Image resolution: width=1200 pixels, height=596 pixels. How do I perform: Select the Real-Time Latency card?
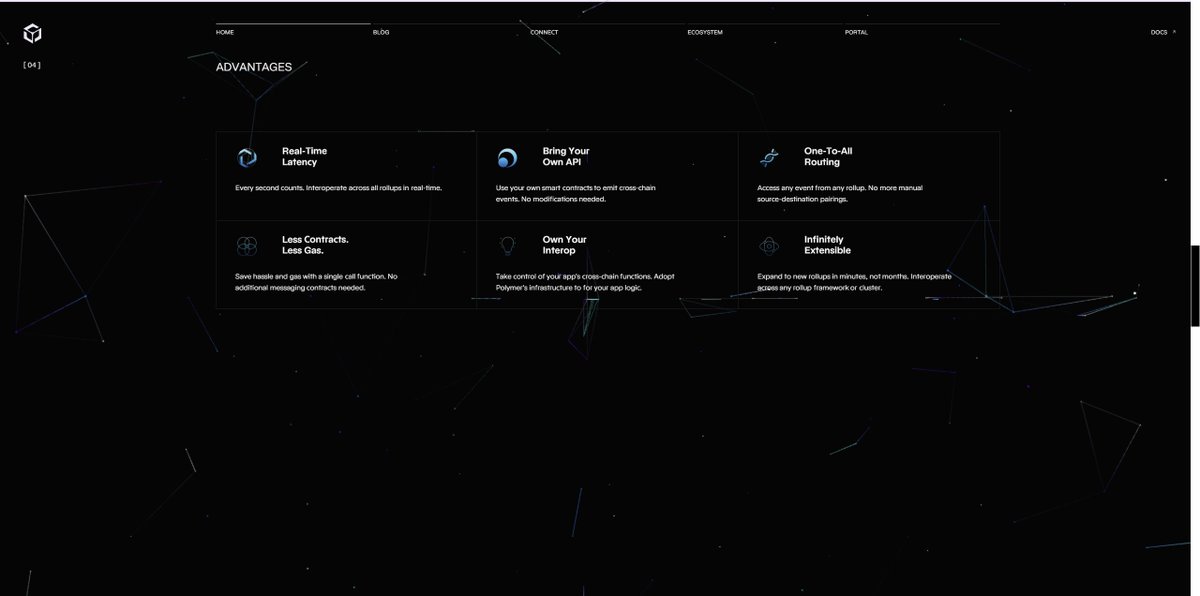(x=345, y=174)
